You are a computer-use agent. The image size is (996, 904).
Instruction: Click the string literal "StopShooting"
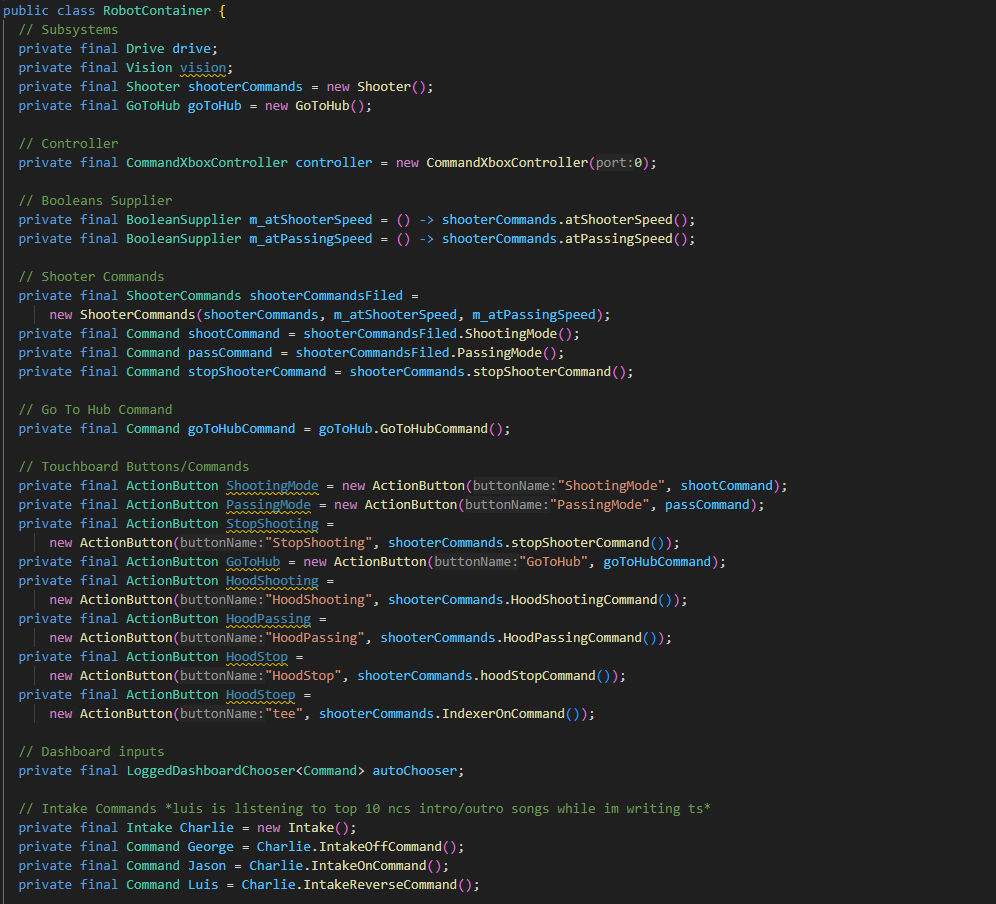318,543
